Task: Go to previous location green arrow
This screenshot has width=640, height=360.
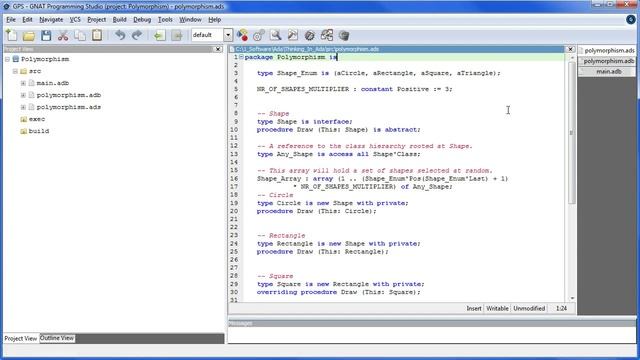Action: coord(160,36)
